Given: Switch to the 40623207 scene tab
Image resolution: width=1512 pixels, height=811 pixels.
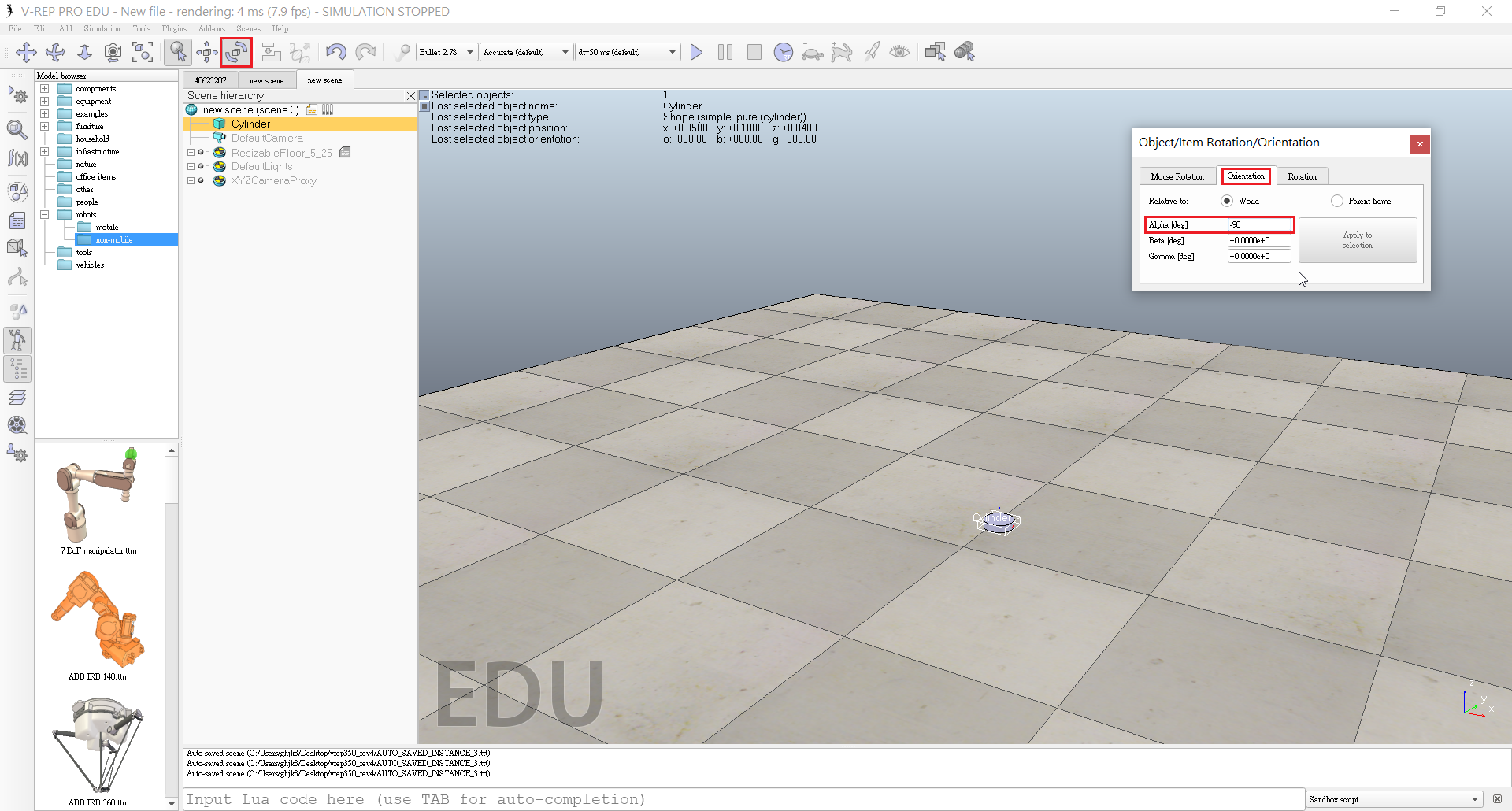Looking at the screenshot, I should [x=210, y=80].
